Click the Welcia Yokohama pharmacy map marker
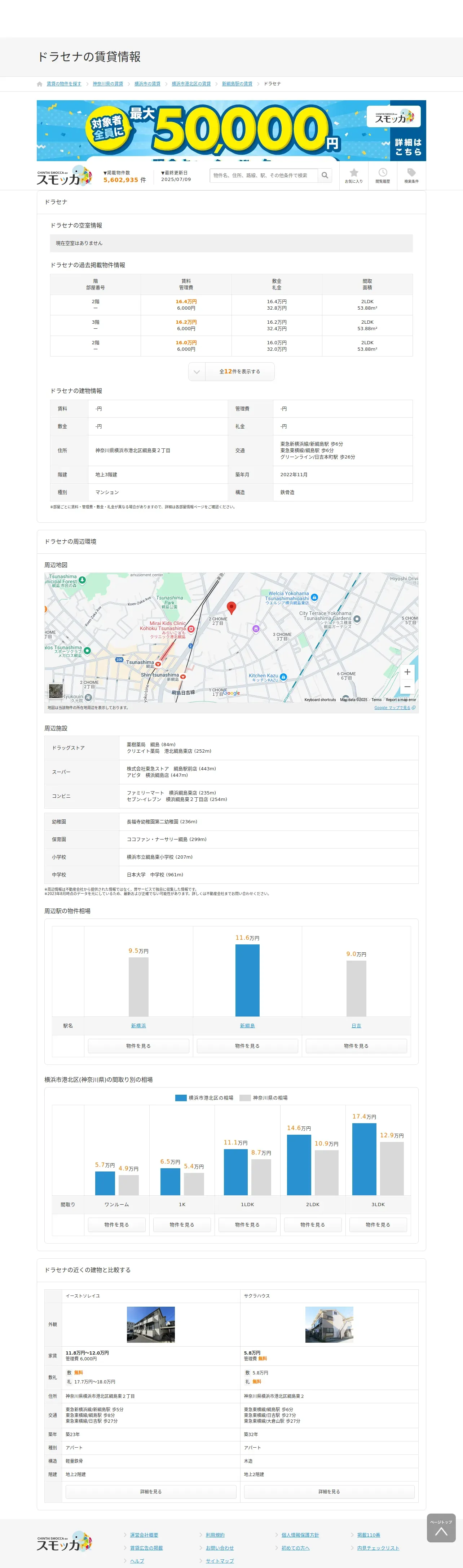This screenshot has height=1568, width=463. tap(314, 598)
